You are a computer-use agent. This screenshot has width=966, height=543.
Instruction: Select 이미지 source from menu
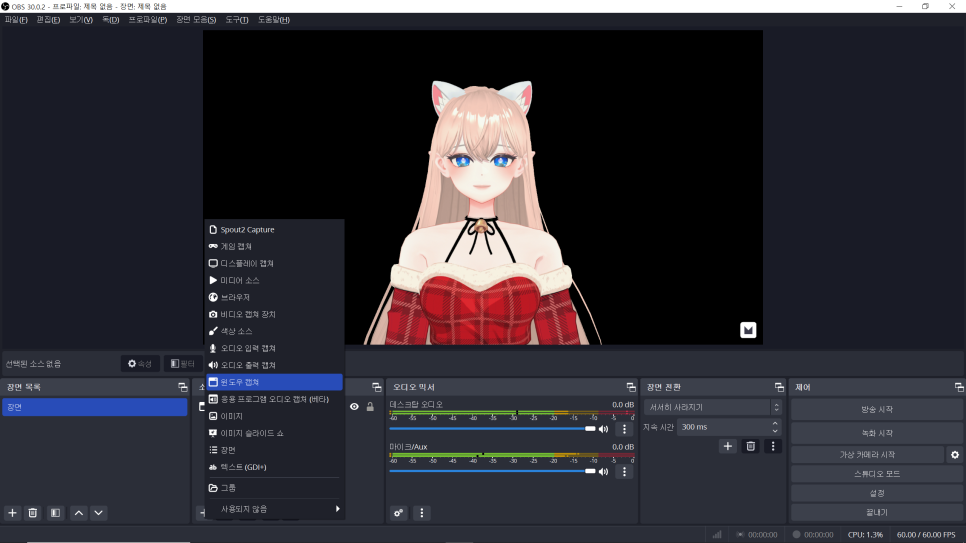tap(274, 416)
